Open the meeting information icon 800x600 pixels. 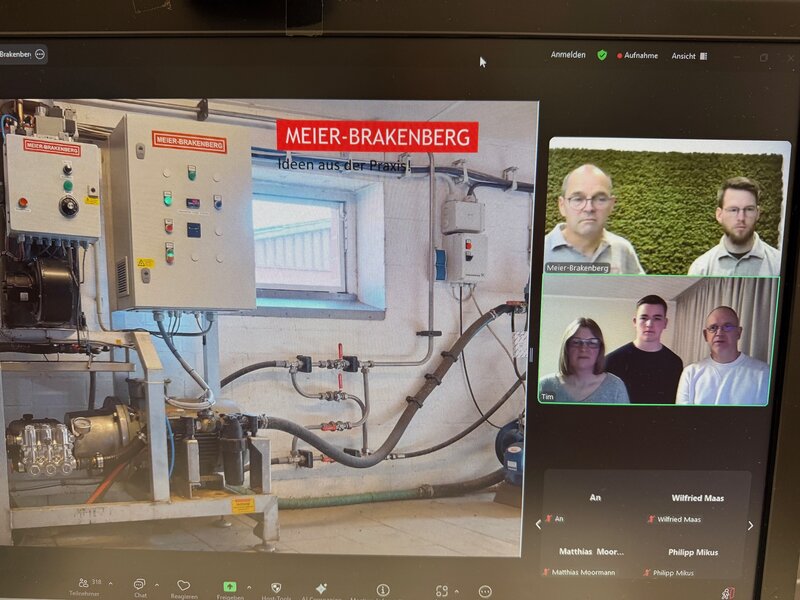pyautogui.click(x=383, y=591)
